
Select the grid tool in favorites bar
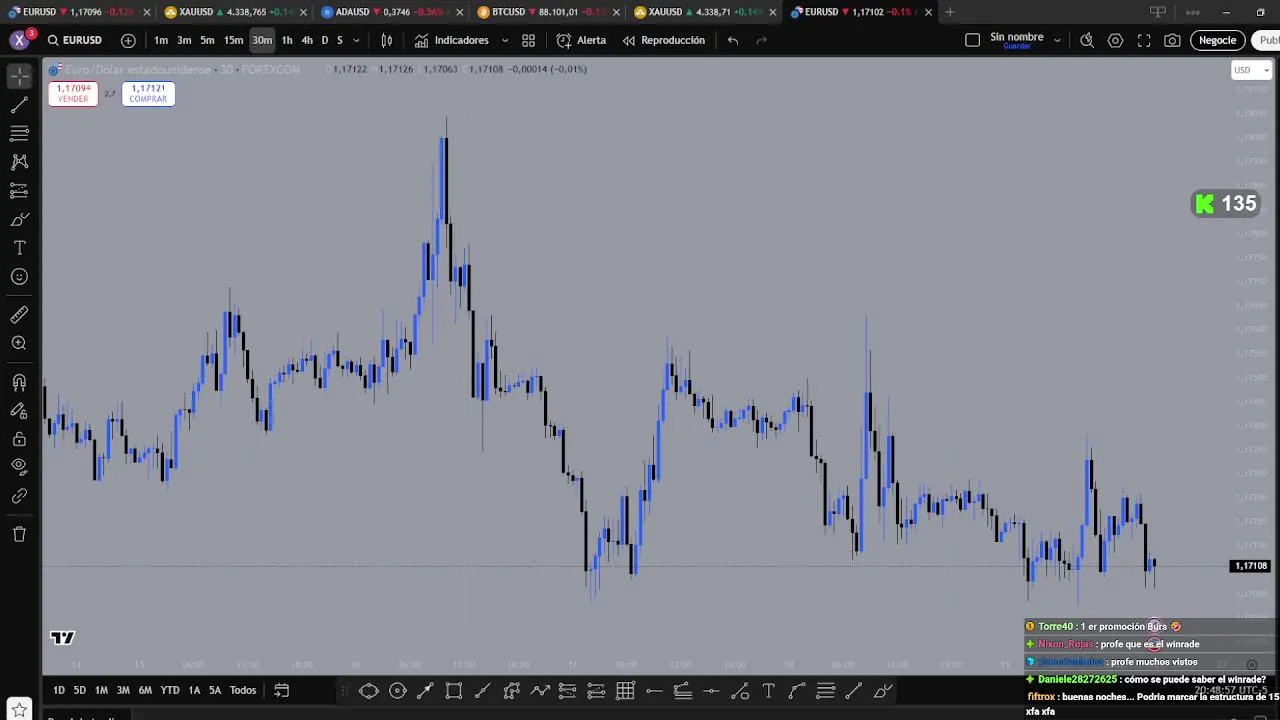(625, 691)
